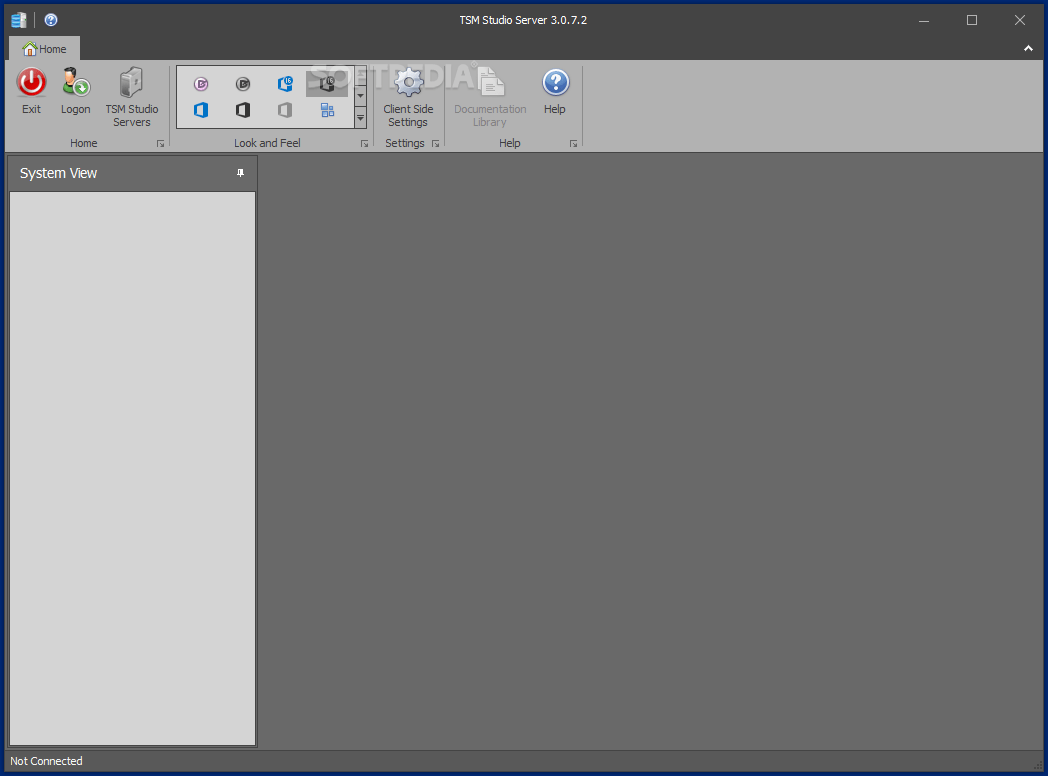Screen dimensions: 1048x776
Task: Open the Look and Feel gallery dropdown
Action: tap(360, 117)
